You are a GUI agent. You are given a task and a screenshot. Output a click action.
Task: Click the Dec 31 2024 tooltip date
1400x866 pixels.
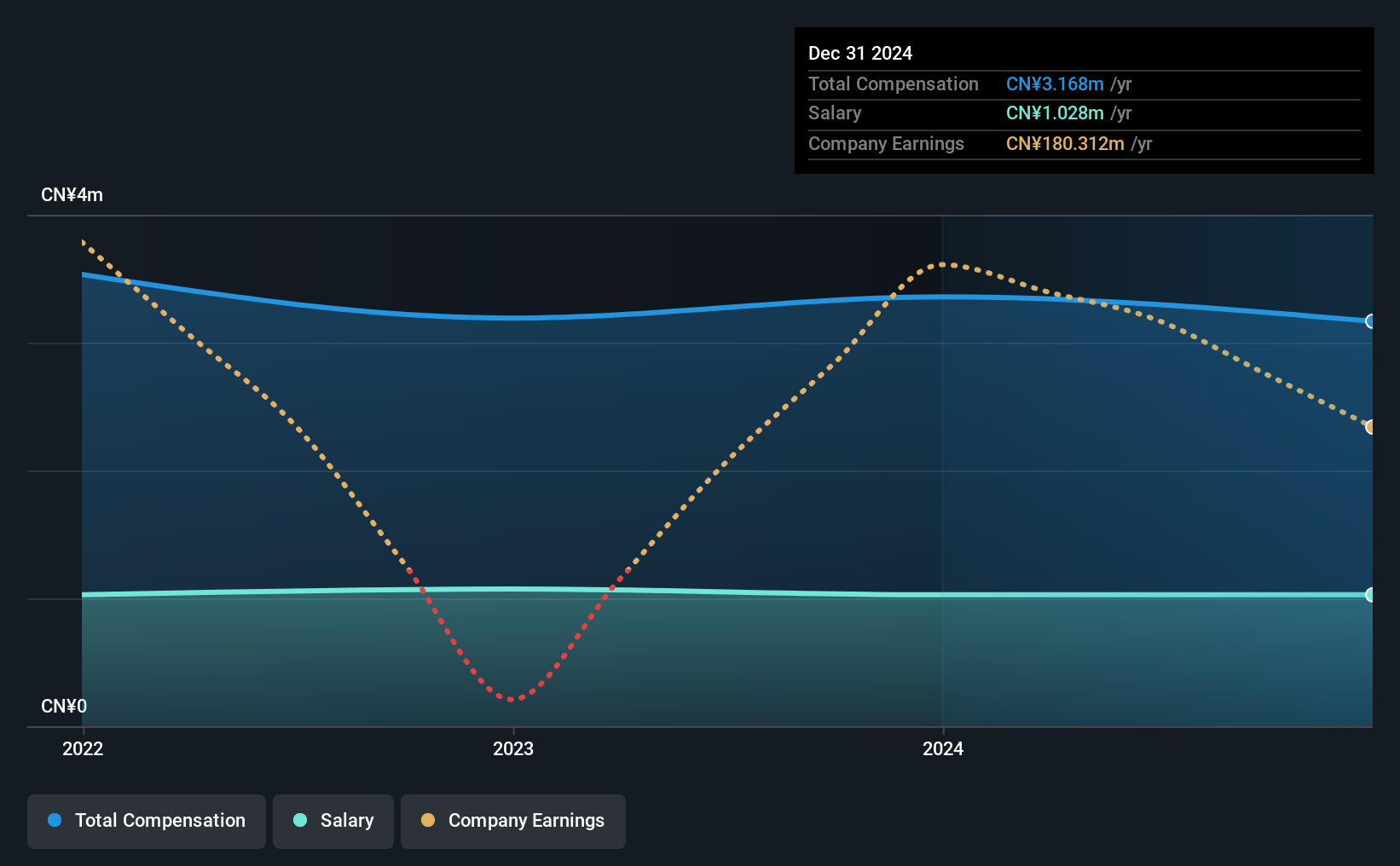860,53
